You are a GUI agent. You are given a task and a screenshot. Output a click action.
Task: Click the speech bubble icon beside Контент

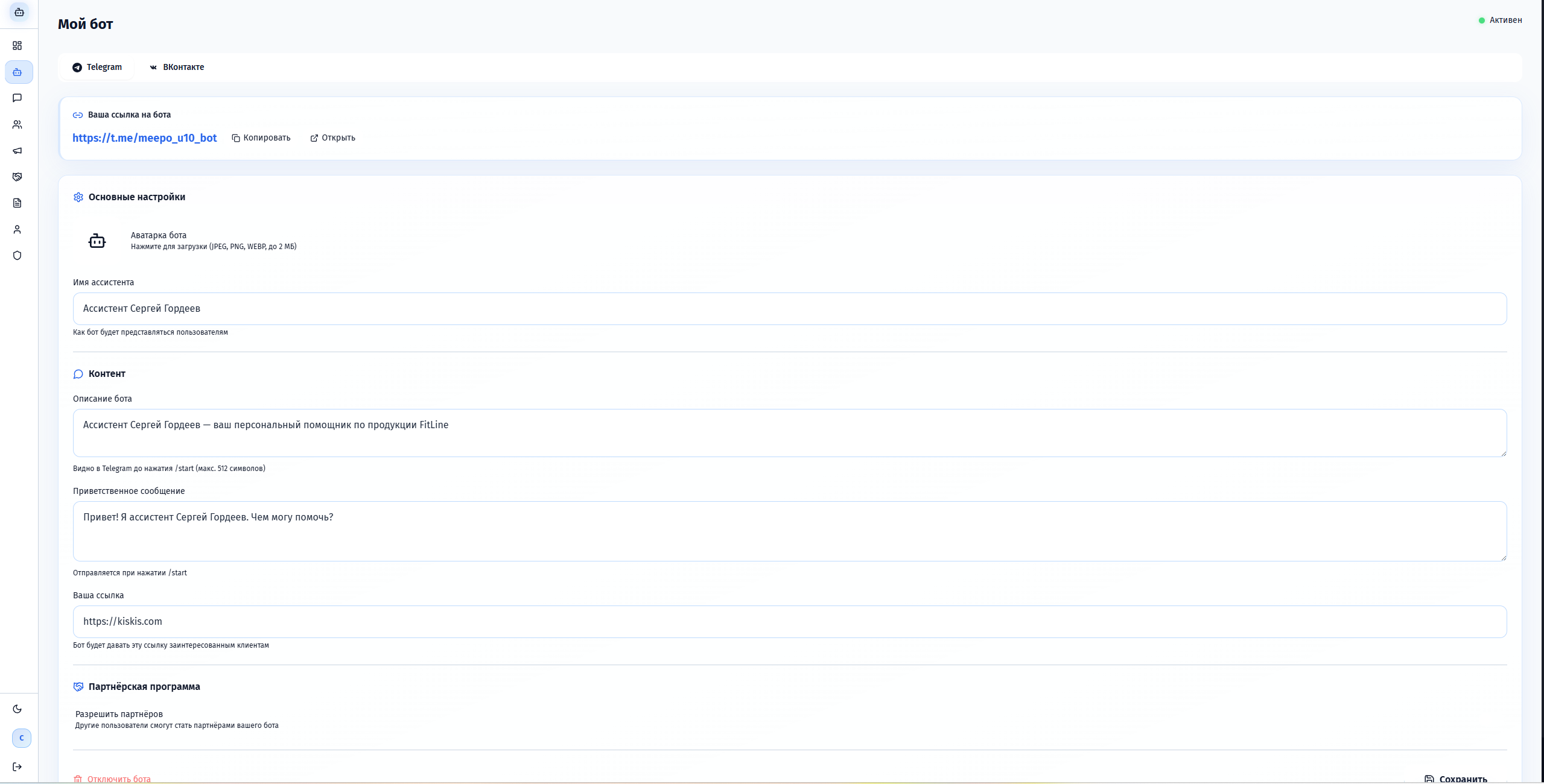78,374
